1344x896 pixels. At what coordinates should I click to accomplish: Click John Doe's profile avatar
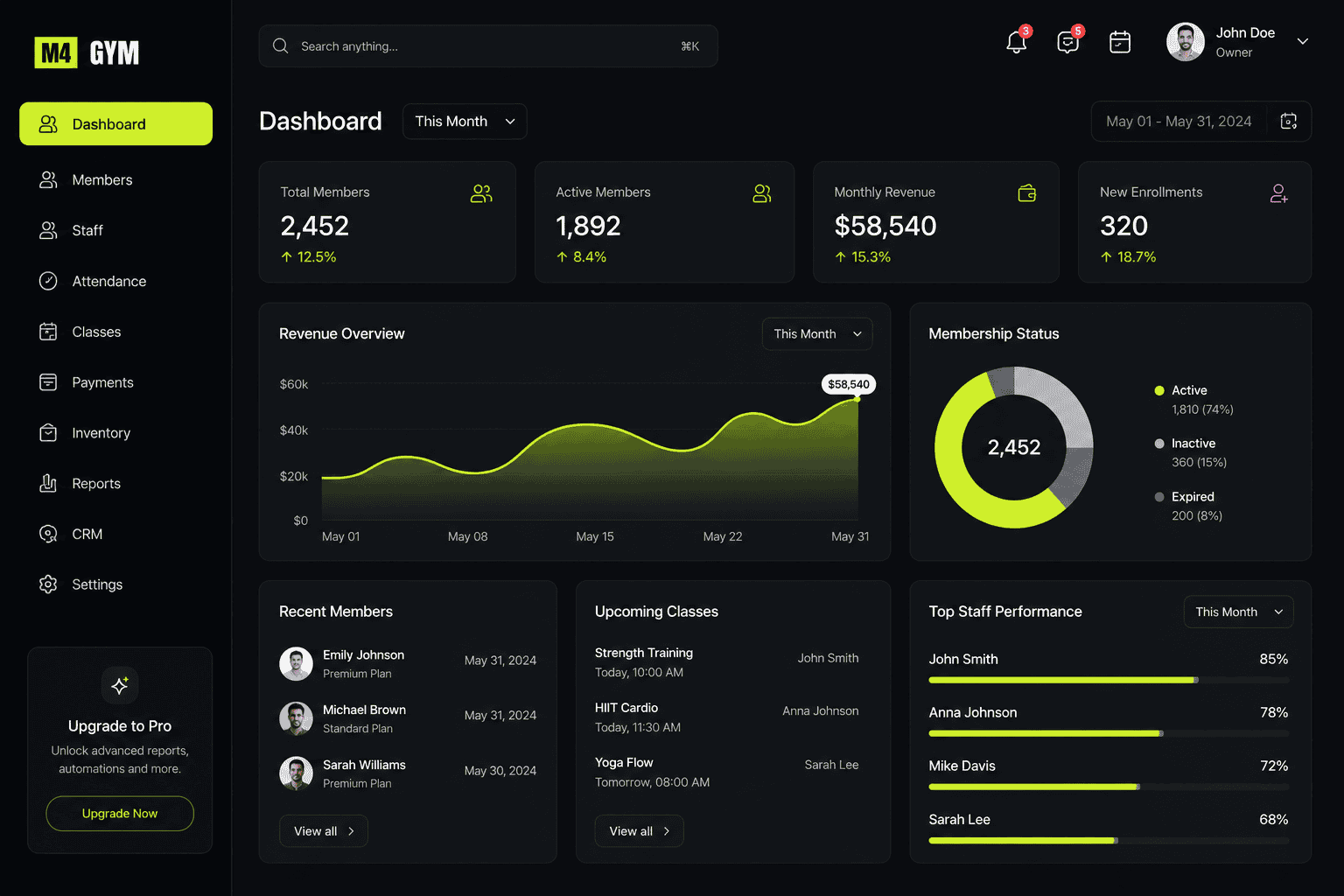(x=1186, y=42)
